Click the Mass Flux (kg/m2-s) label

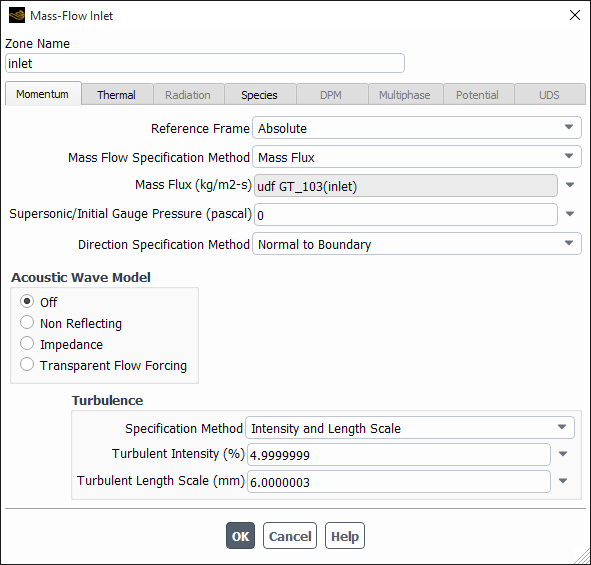(193, 185)
